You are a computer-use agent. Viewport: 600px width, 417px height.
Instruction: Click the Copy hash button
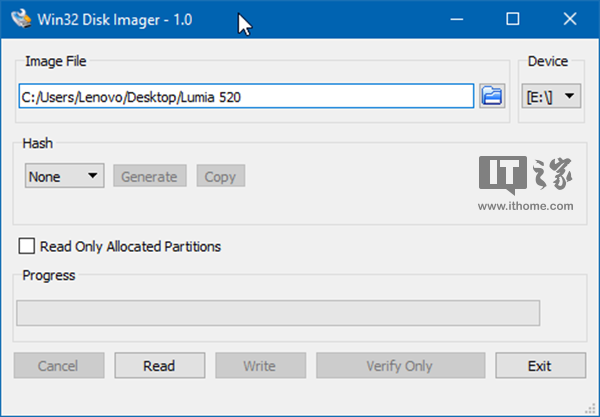pos(220,176)
